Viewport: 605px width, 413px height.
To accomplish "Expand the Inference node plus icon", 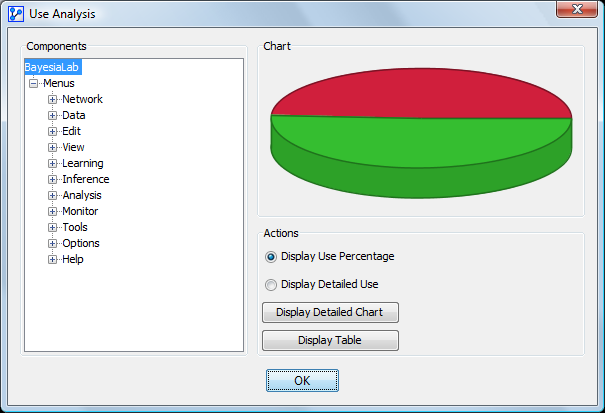I will [53, 180].
